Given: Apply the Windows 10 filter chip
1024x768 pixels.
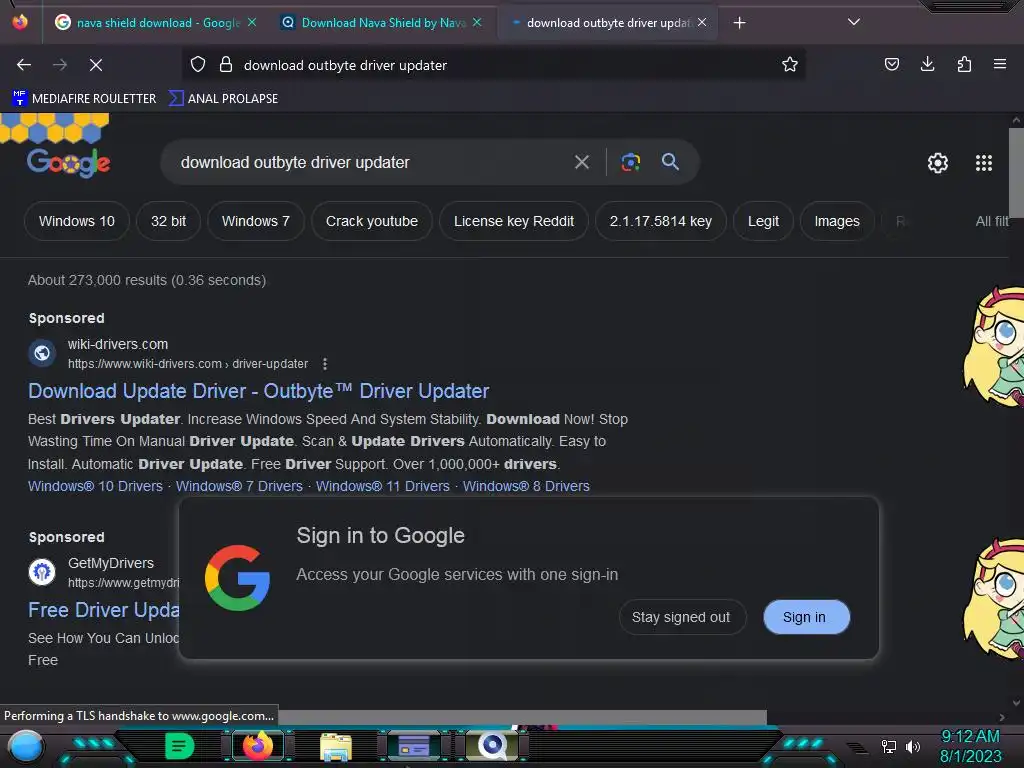Looking at the screenshot, I should click(x=76, y=221).
